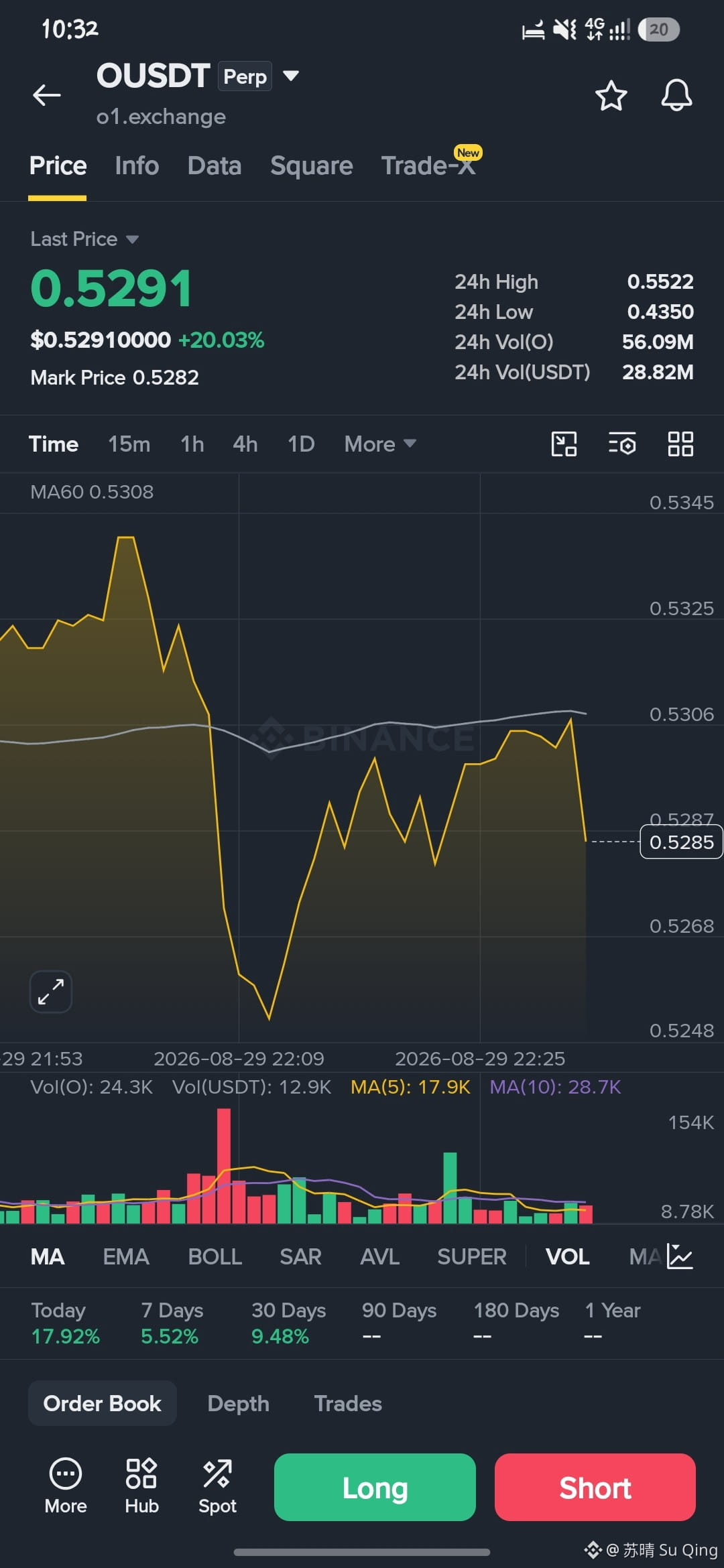
Task: Tap the Short button
Action: coord(595,1487)
